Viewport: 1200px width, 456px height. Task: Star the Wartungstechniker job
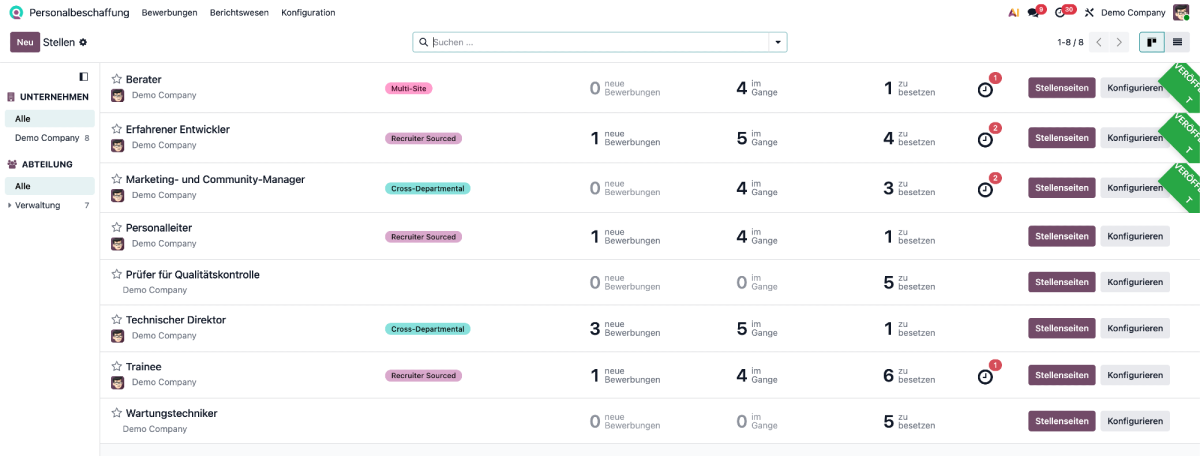tap(116, 413)
